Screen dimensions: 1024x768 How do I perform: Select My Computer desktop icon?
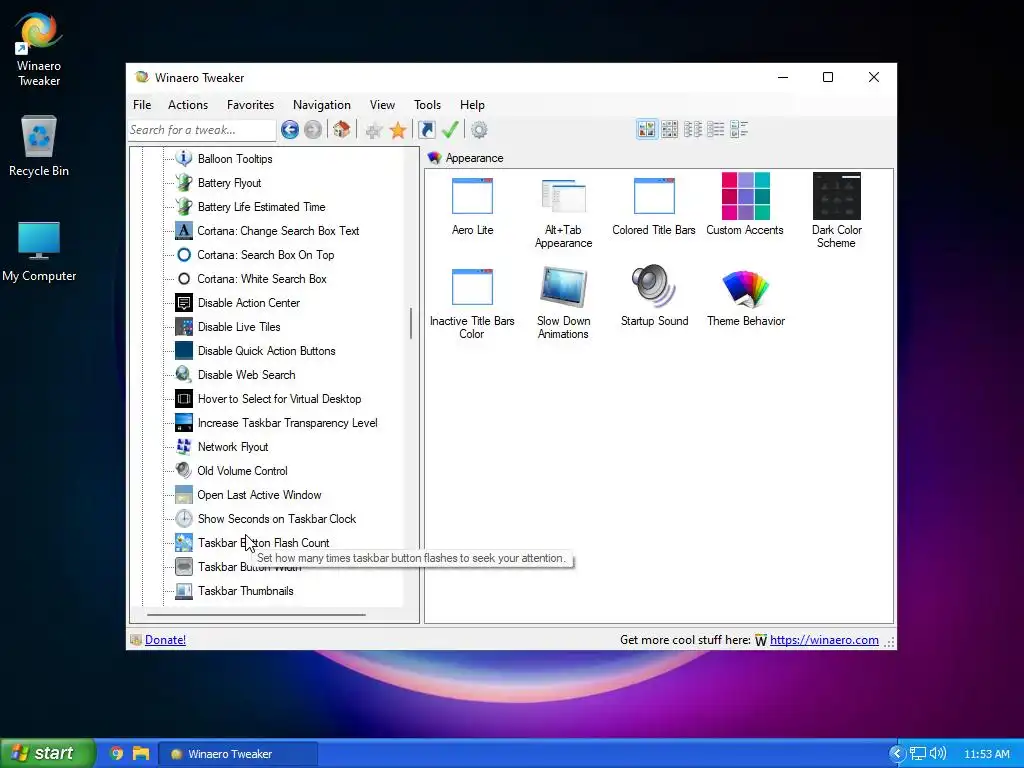(x=39, y=251)
